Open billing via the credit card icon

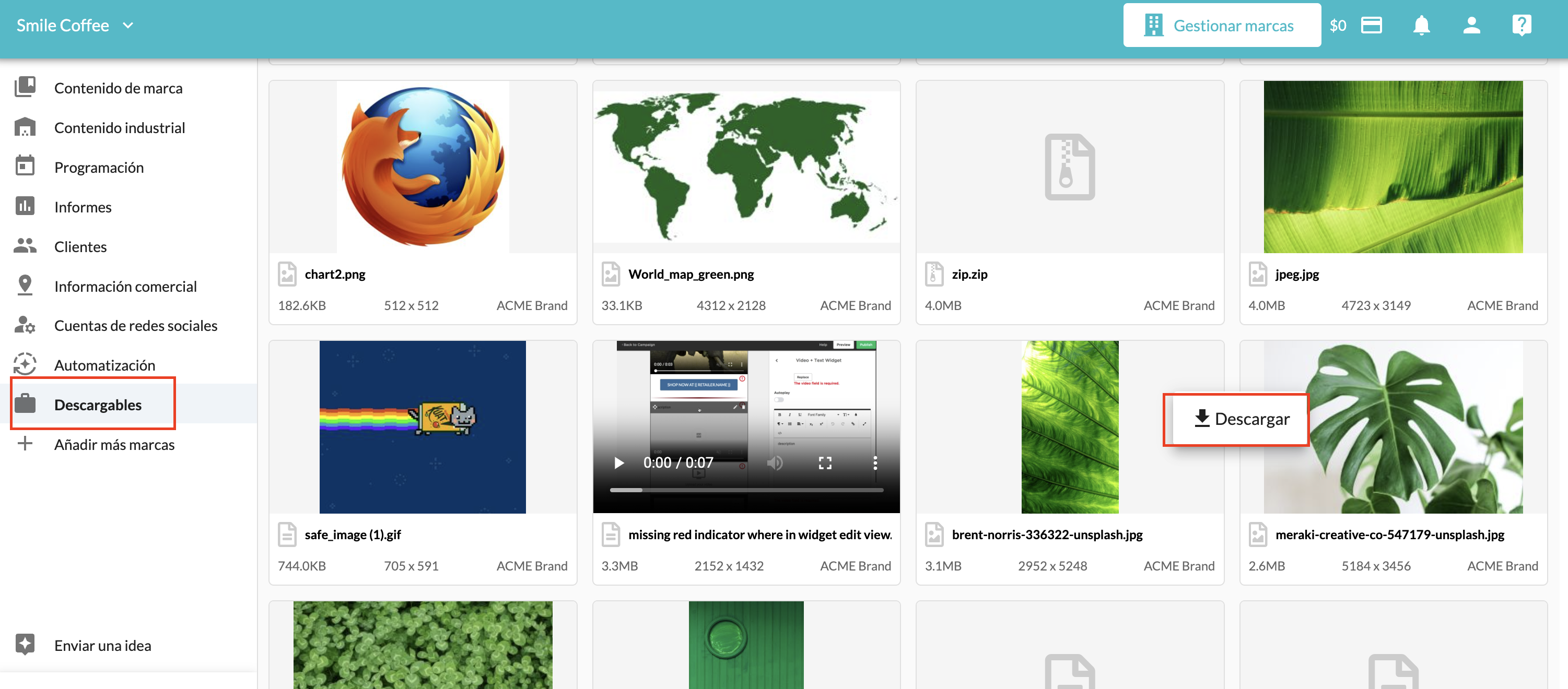(x=1372, y=26)
